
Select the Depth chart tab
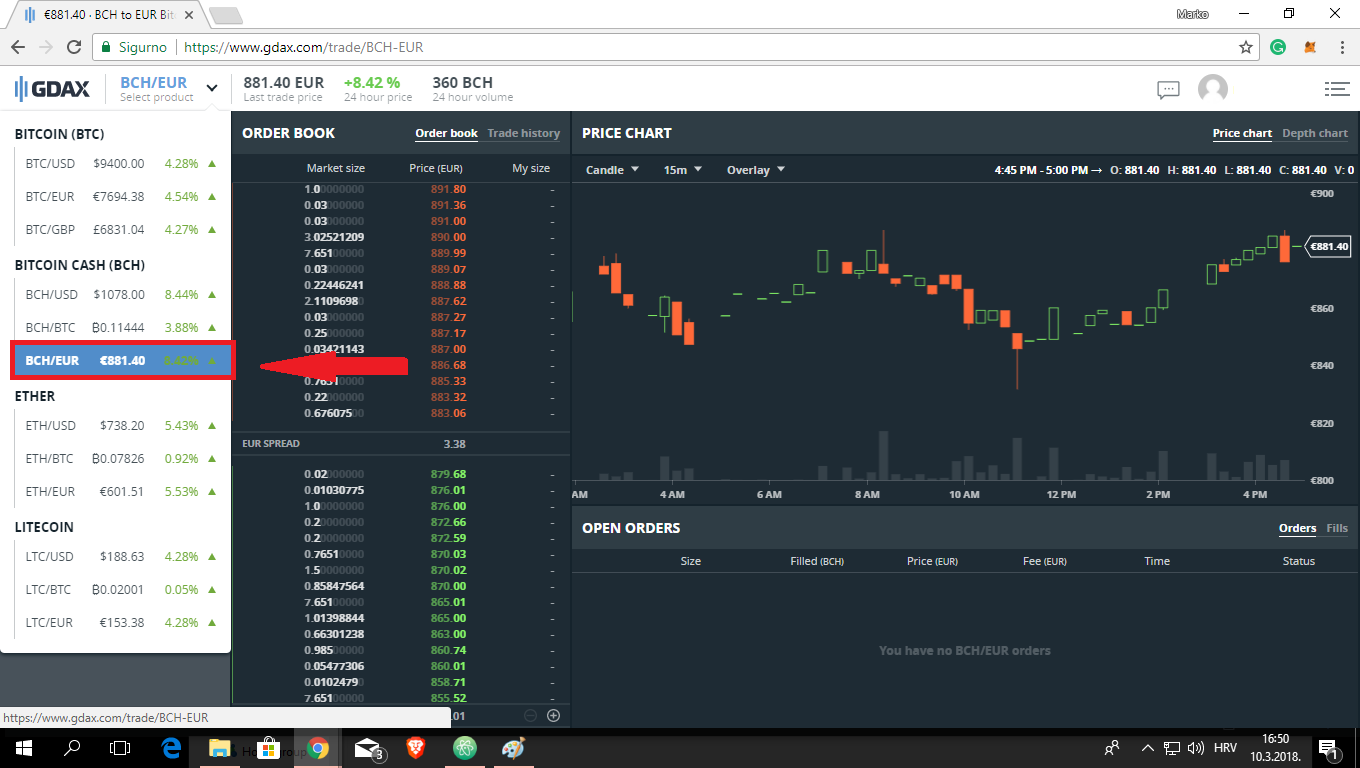click(1315, 133)
